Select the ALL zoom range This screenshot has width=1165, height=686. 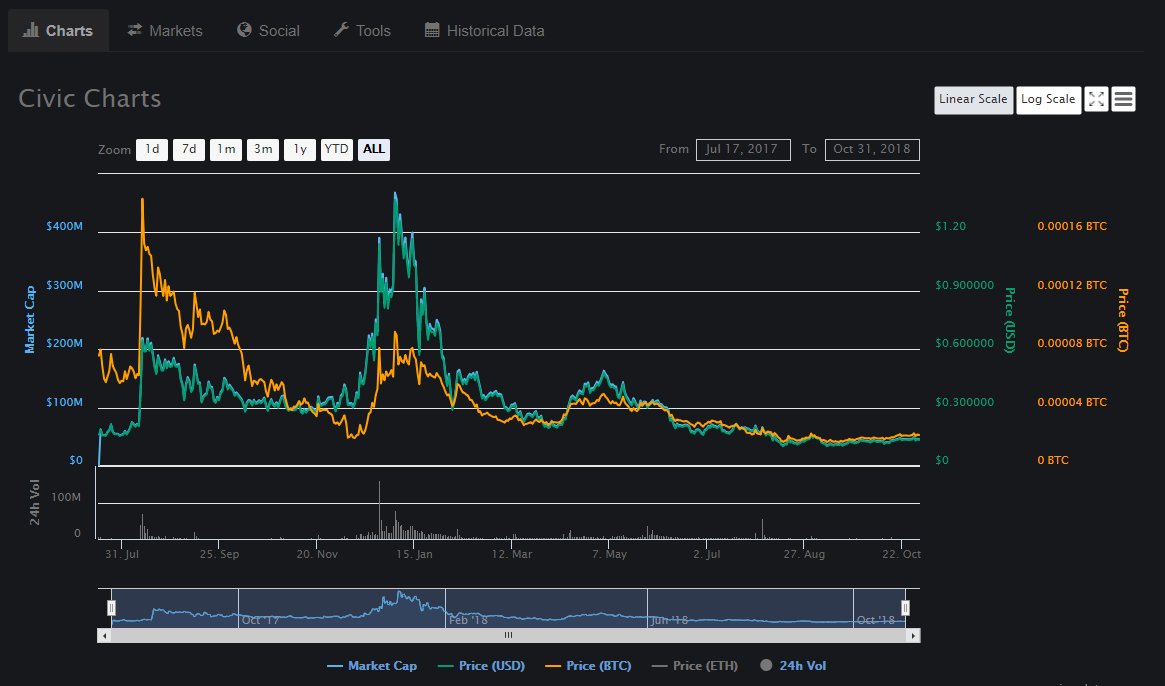coord(374,149)
